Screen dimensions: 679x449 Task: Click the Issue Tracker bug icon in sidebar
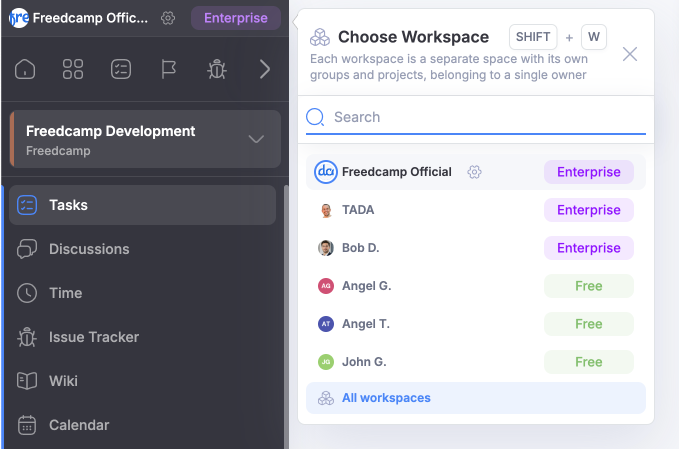27,337
